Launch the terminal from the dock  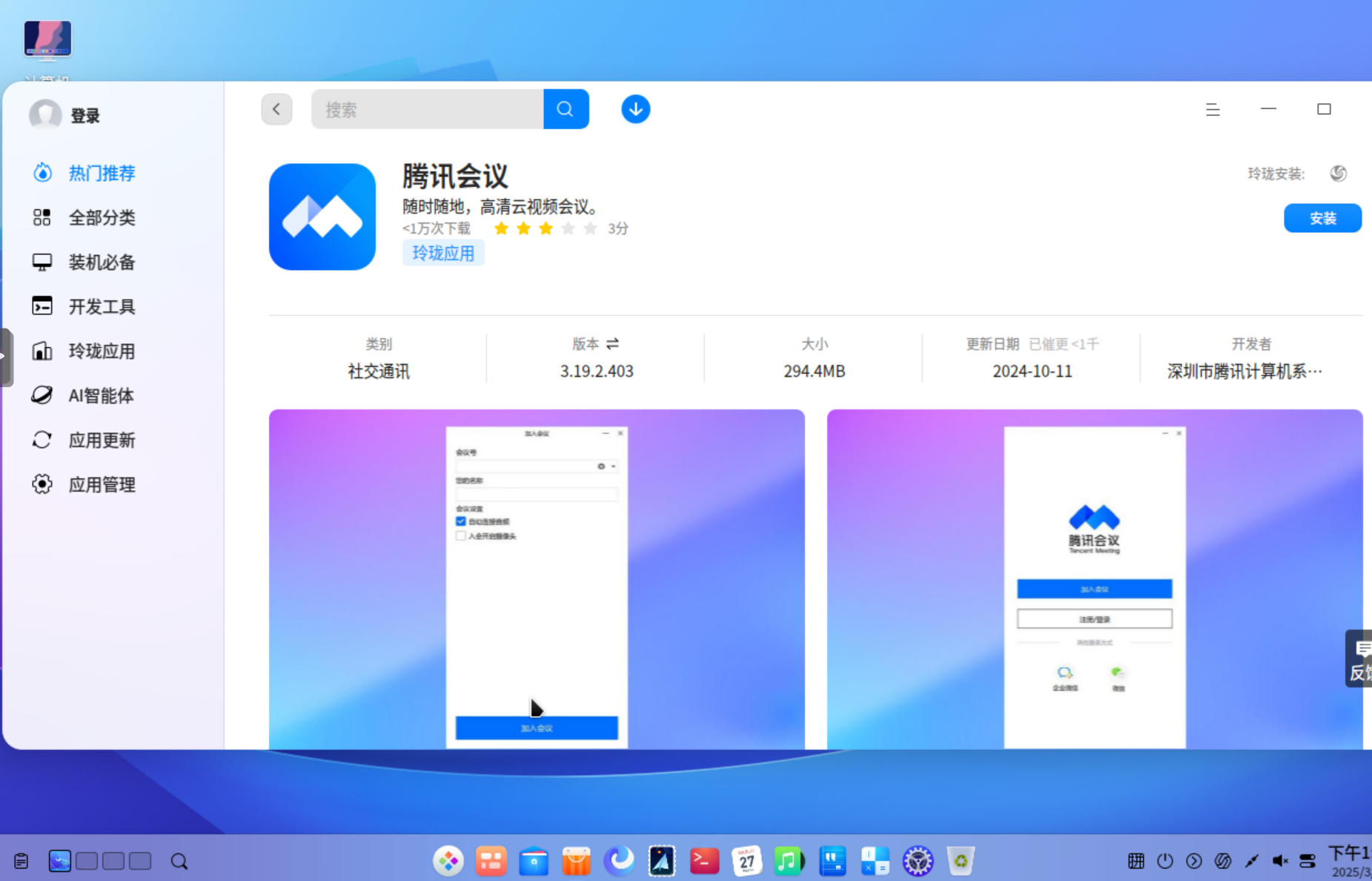pyautogui.click(x=704, y=861)
